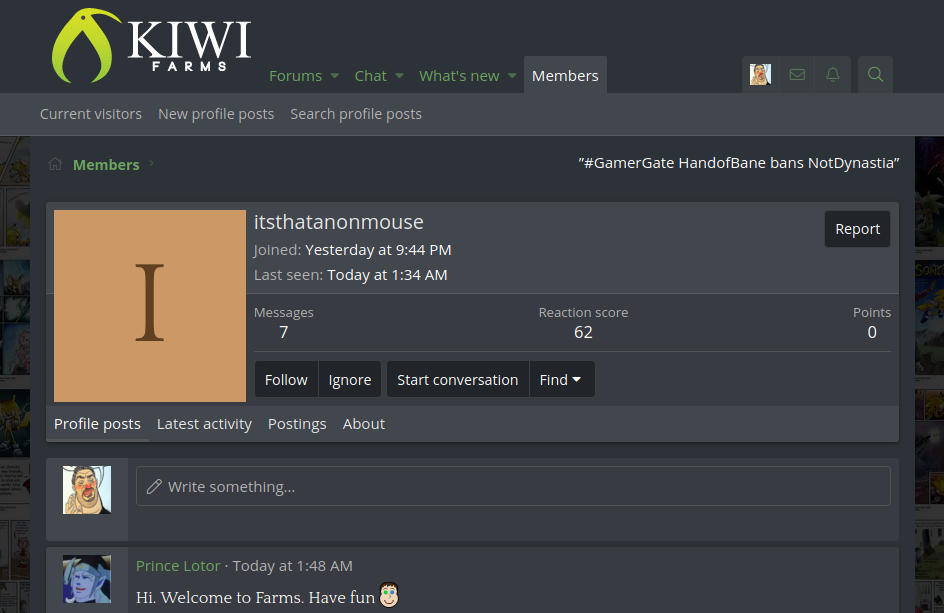Click the Members breadcrumb link

[106, 164]
